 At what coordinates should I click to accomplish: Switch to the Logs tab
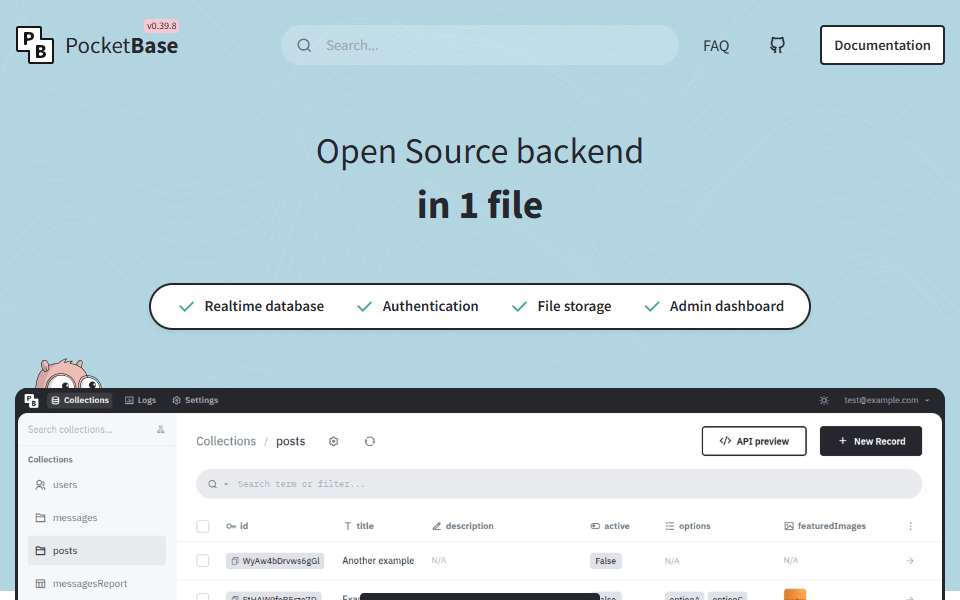[x=140, y=400]
